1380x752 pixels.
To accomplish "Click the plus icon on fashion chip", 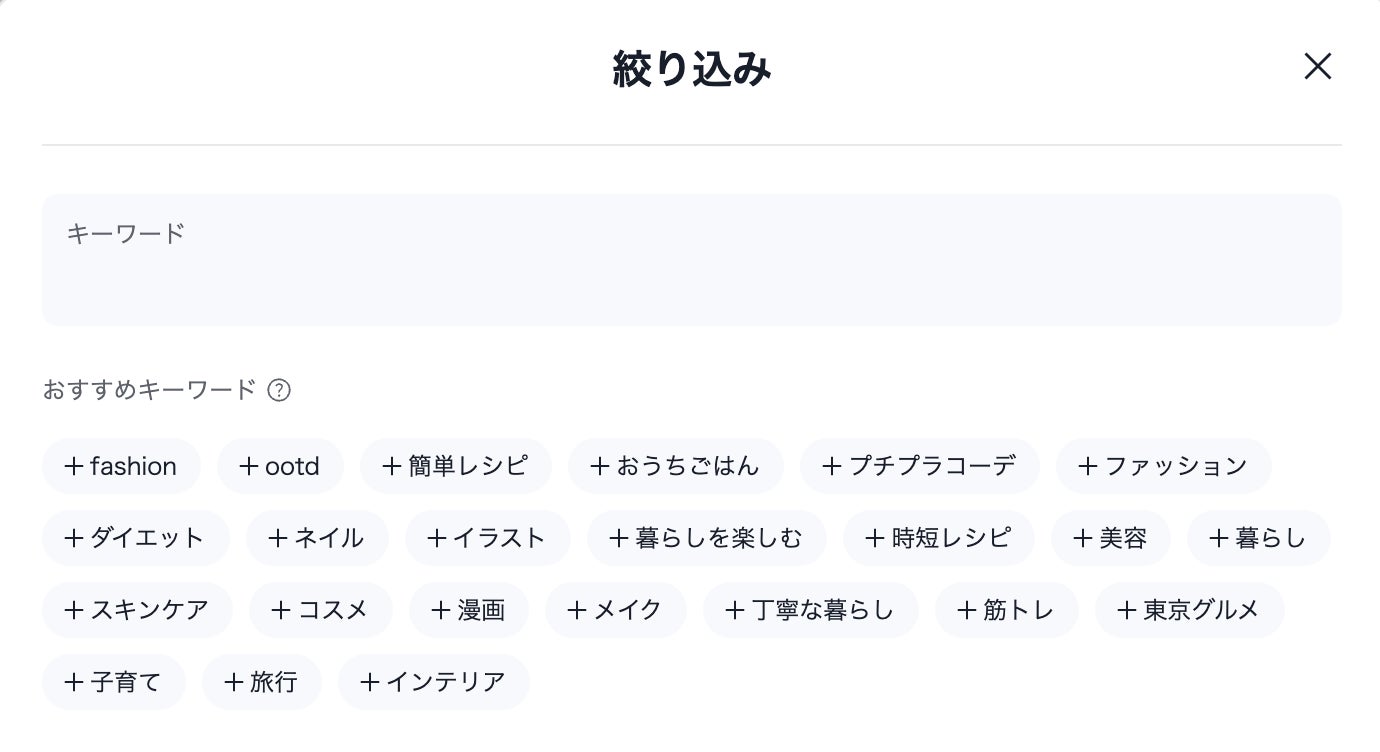I will 74,465.
